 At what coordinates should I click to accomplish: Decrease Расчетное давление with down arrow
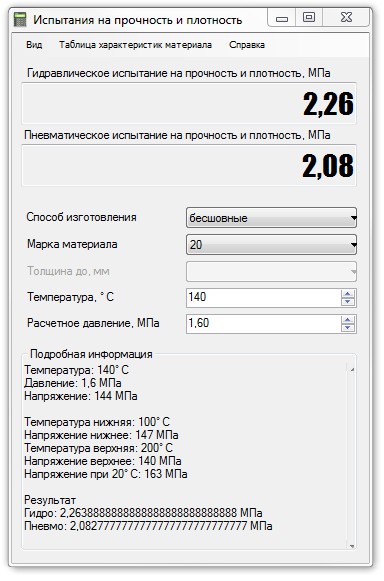click(x=348, y=328)
